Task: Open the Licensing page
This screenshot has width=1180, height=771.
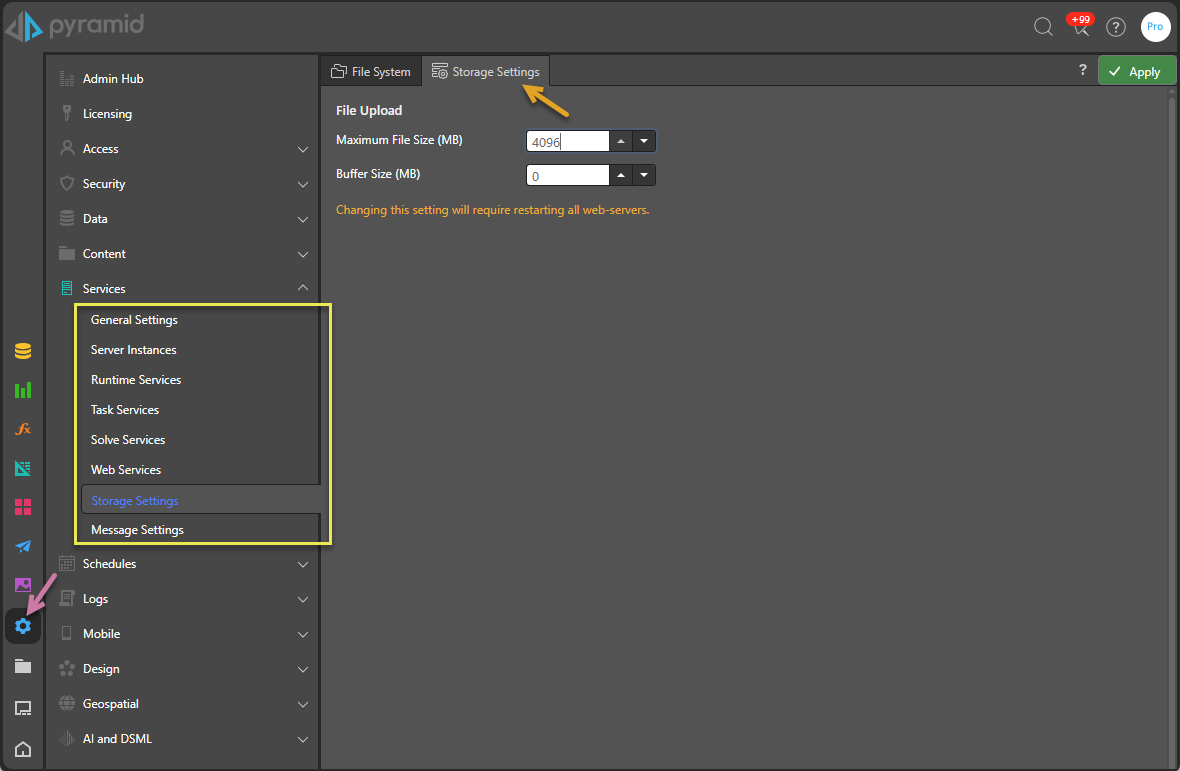Action: pos(107,114)
